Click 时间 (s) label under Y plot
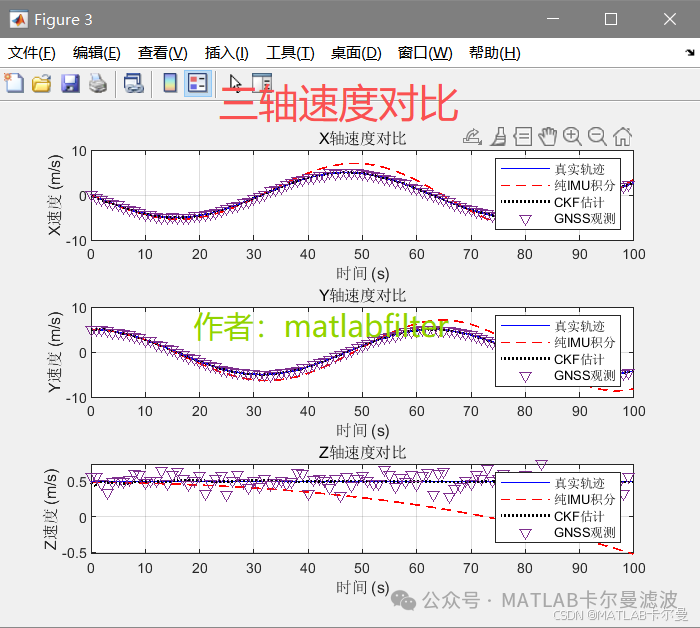 point(362,430)
